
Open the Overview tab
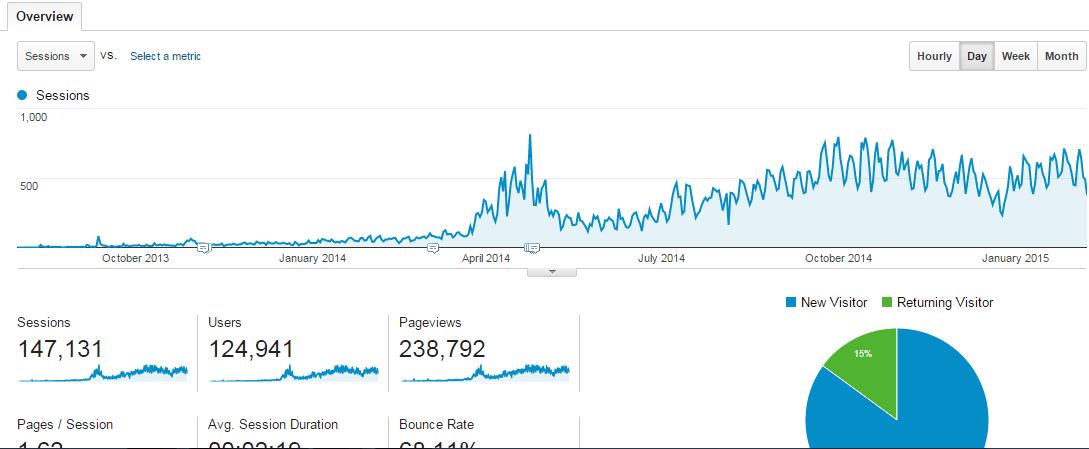44,17
